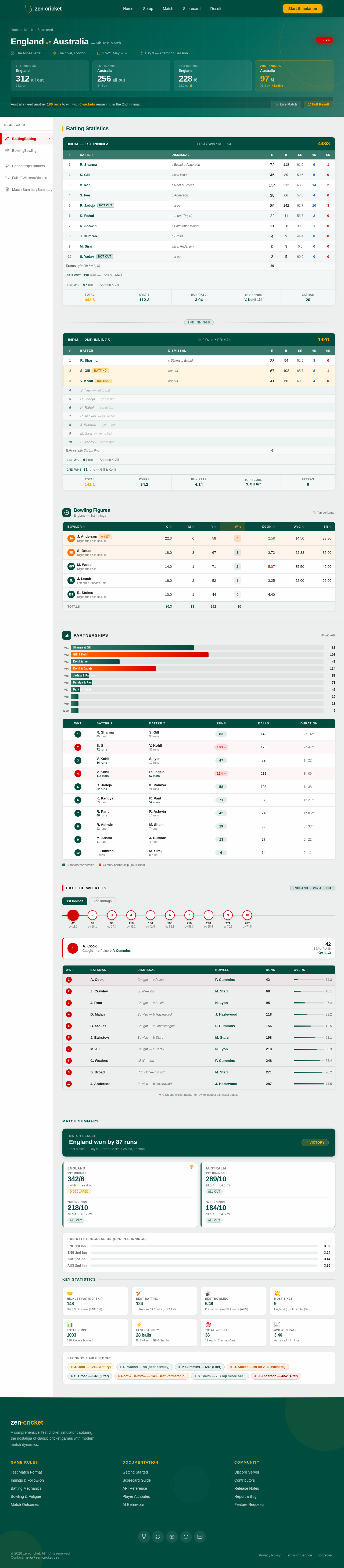Click handshake icon on Highest Partnership card
The width and height of the screenshot is (344, 1568).
(x=70, y=1293)
